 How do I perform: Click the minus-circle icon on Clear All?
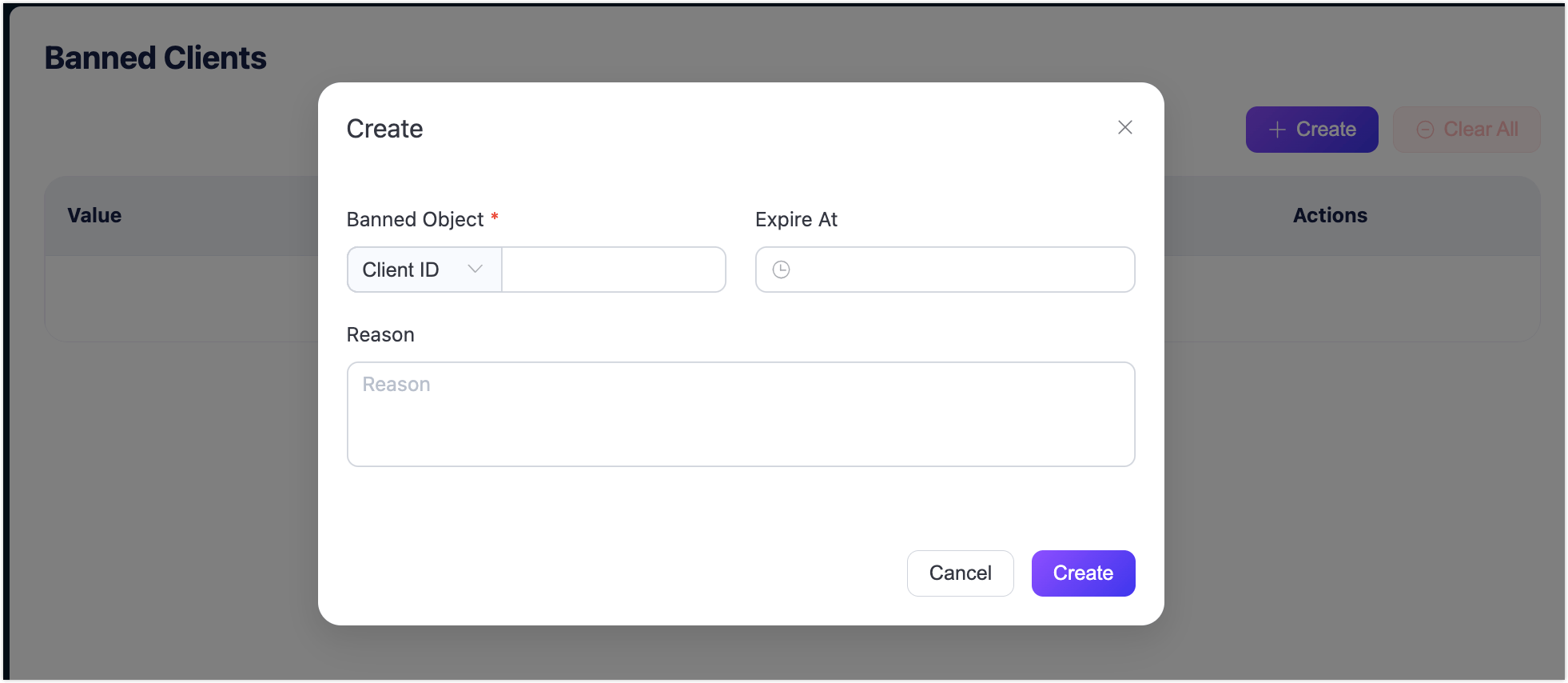pyautogui.click(x=1425, y=130)
